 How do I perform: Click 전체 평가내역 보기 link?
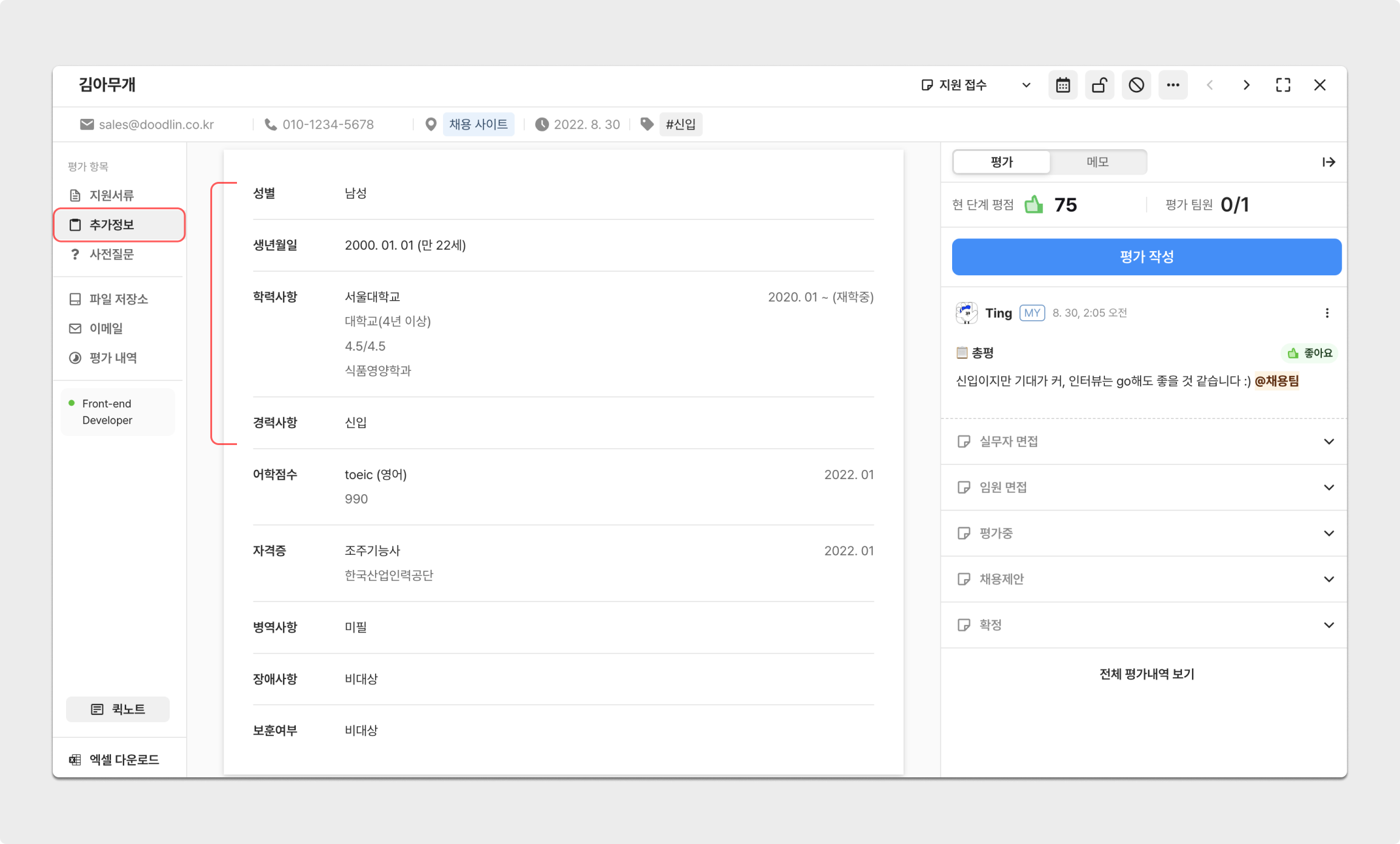tap(1146, 674)
